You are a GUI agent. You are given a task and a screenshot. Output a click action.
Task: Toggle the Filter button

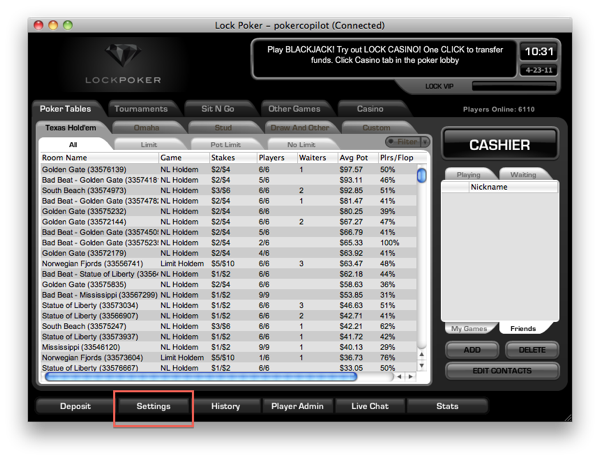click(x=403, y=142)
